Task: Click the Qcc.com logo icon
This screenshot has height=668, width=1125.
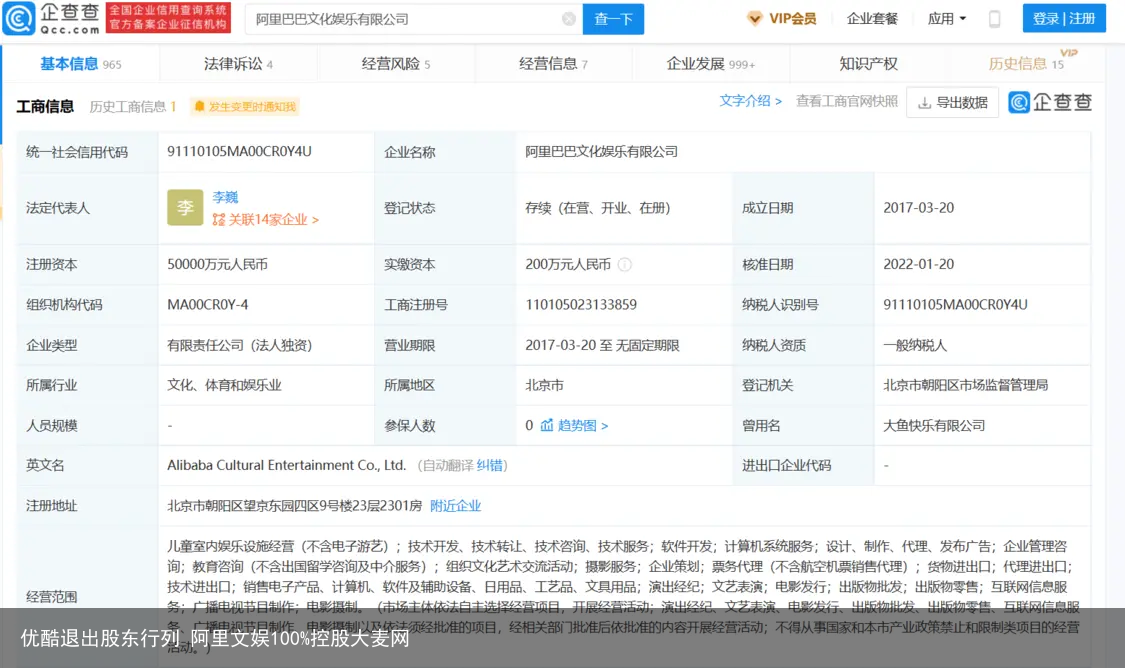Action: (19, 18)
